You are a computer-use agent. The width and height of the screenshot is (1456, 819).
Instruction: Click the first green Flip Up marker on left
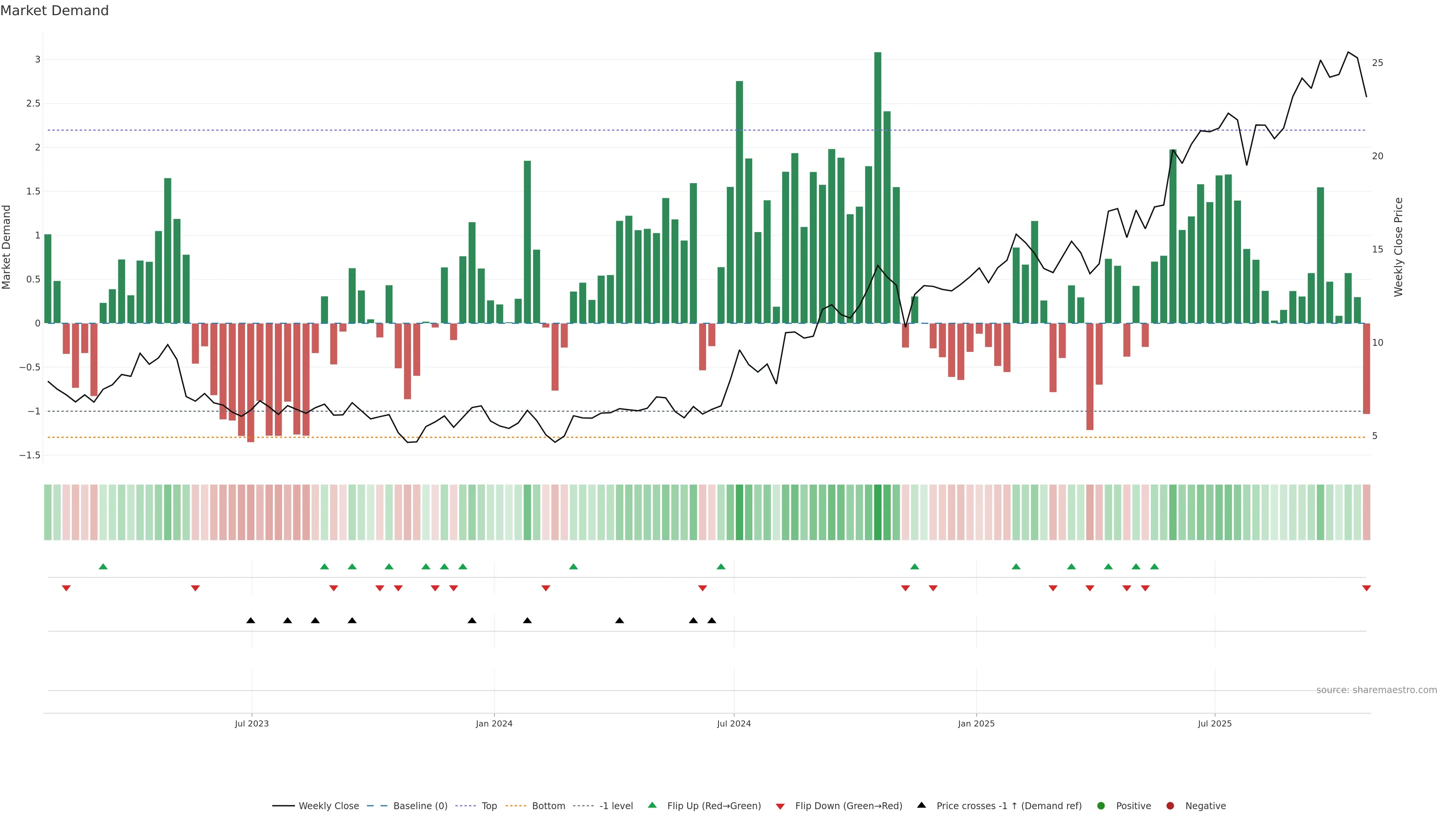tap(103, 566)
